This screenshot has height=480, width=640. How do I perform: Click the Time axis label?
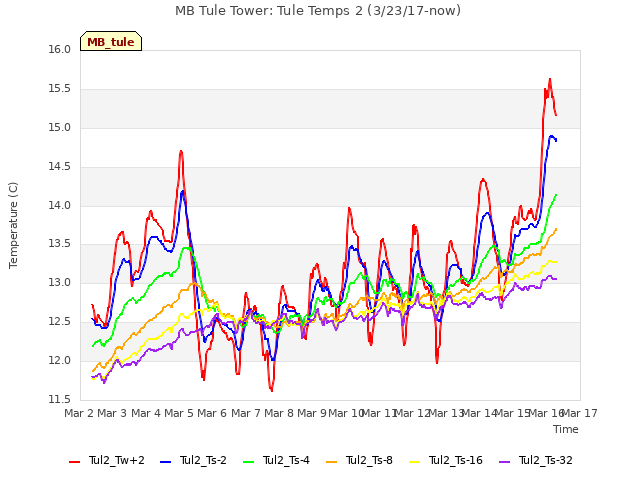pos(566,429)
